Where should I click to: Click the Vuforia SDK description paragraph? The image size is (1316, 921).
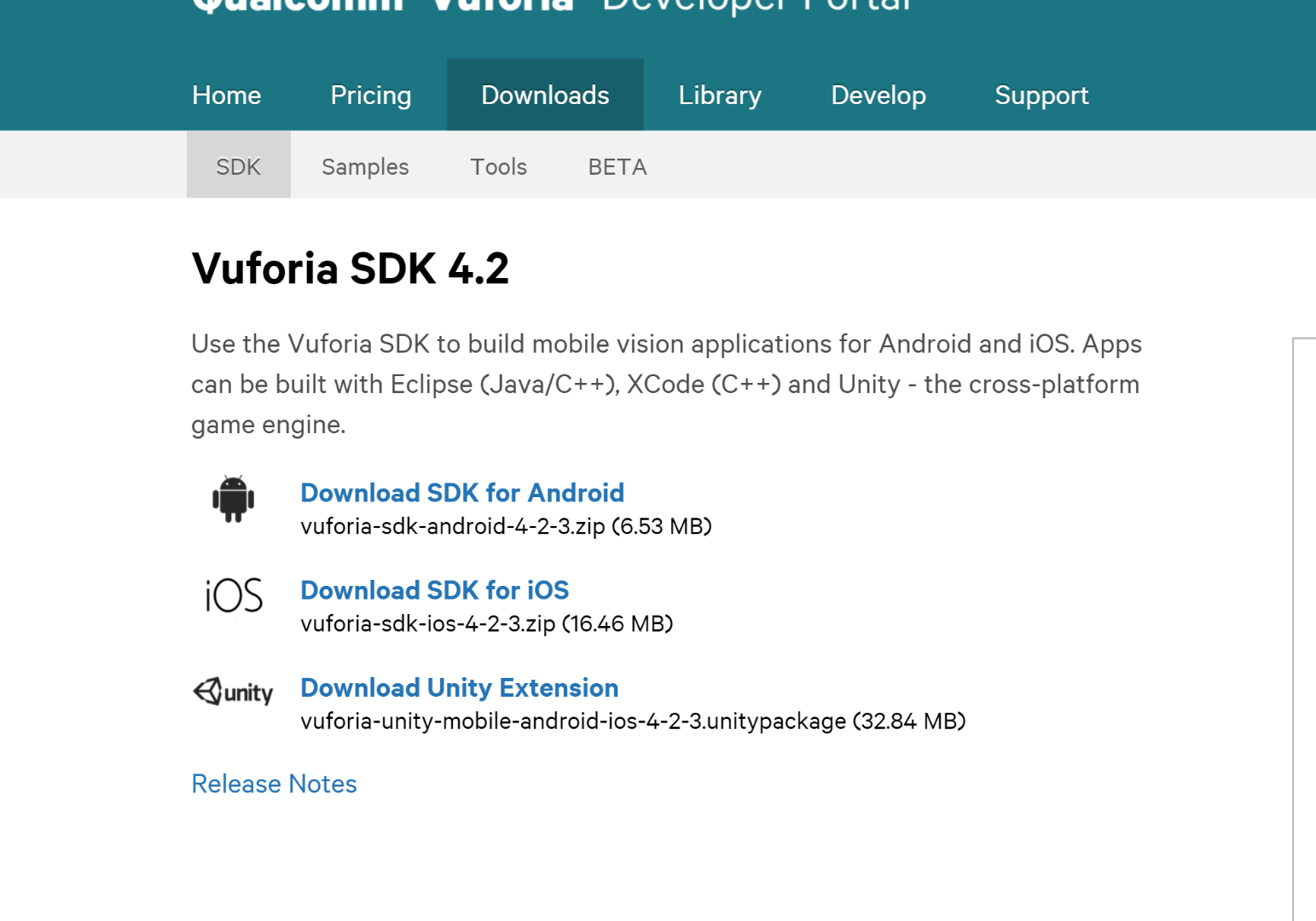666,384
